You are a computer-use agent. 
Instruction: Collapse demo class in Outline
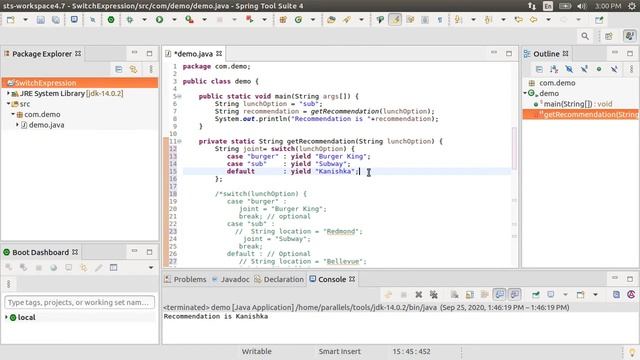click(525, 93)
